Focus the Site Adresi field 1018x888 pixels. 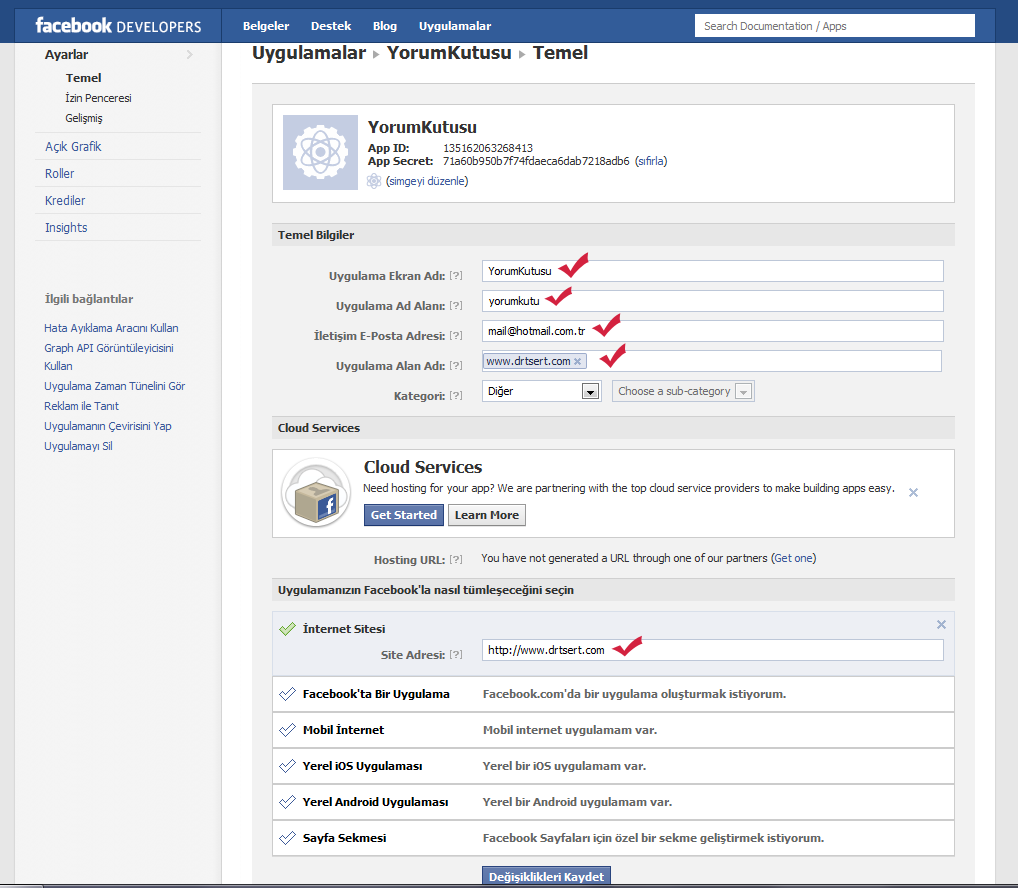click(x=712, y=650)
